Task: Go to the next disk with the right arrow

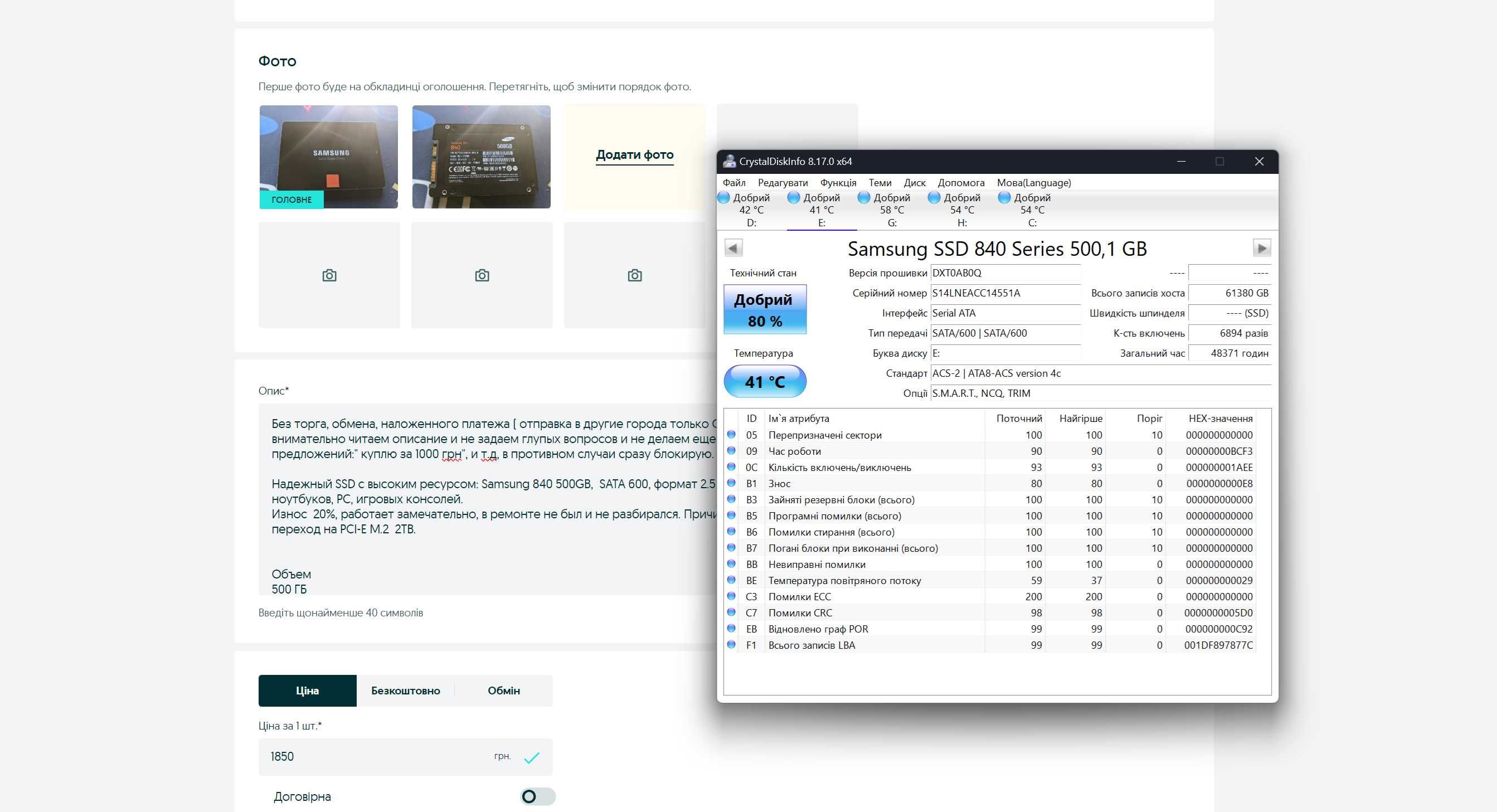Action: point(1261,248)
